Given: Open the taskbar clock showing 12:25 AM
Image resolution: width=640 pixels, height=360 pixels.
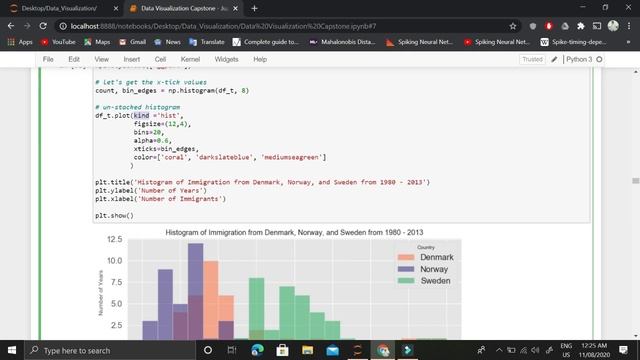Looking at the screenshot, I should point(594,350).
